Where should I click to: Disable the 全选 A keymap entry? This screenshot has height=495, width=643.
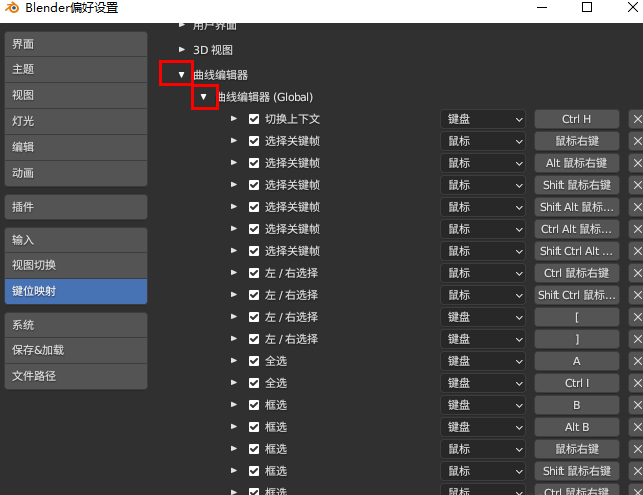(x=254, y=361)
